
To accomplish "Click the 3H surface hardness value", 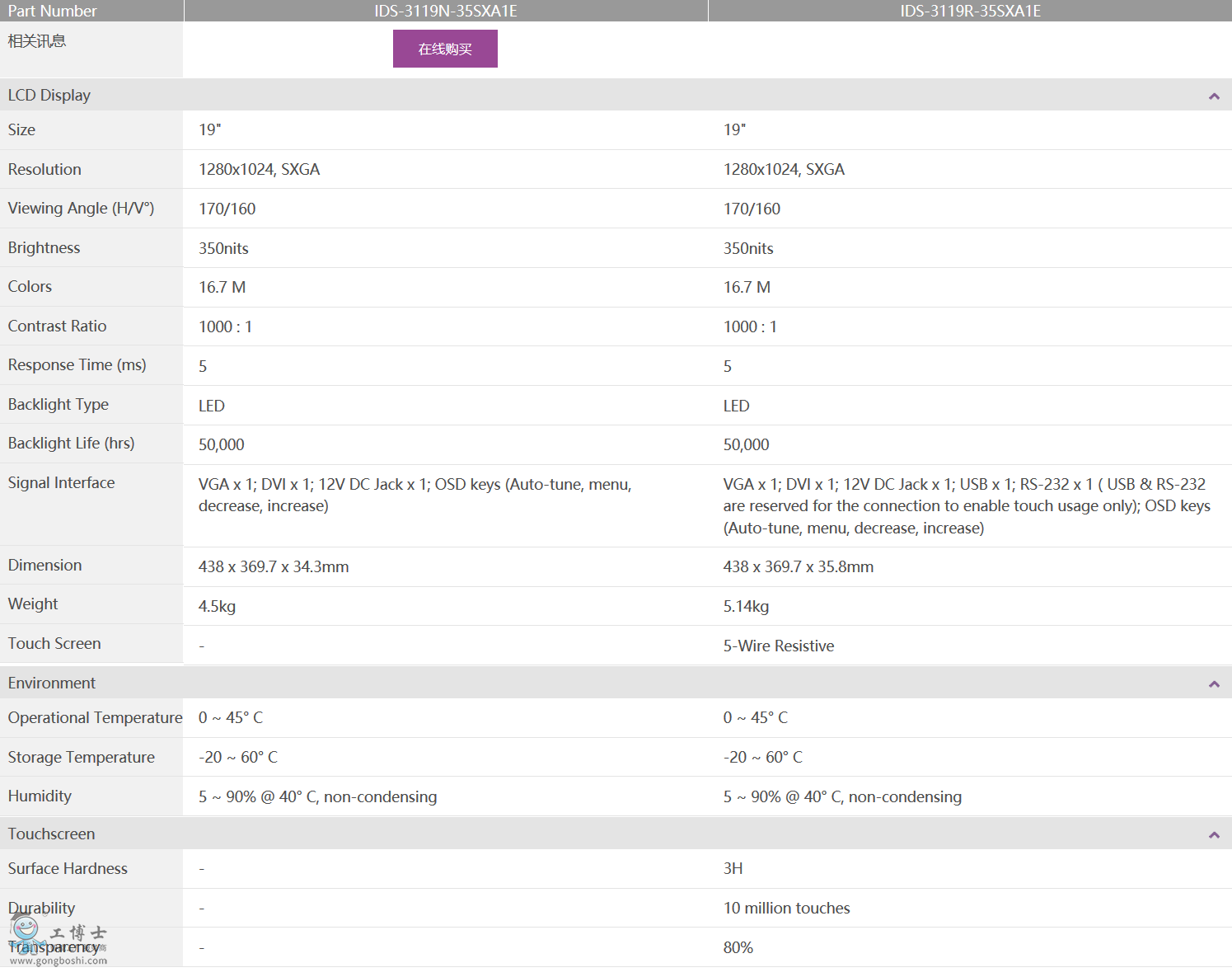I will [x=733, y=869].
